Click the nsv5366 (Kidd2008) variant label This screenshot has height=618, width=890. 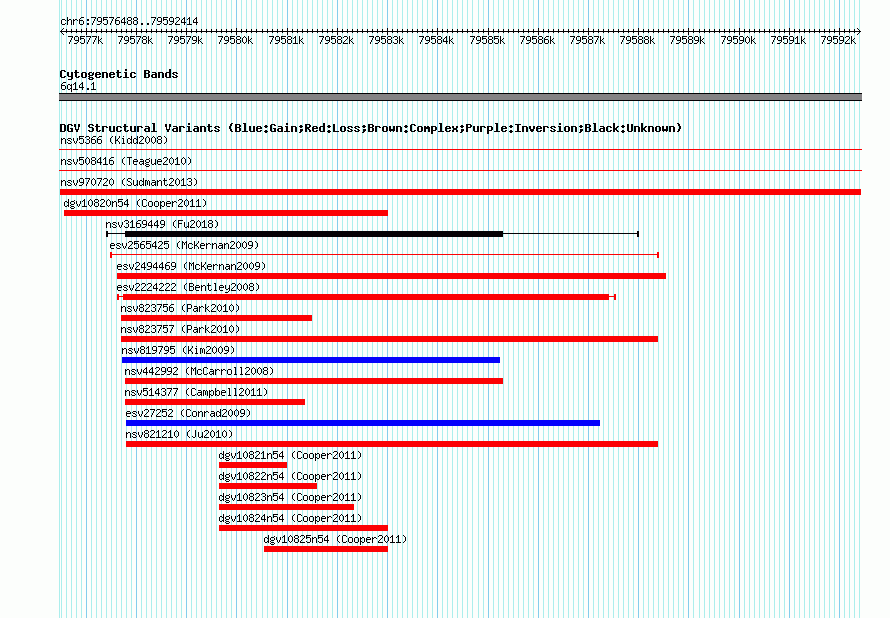(x=114, y=140)
